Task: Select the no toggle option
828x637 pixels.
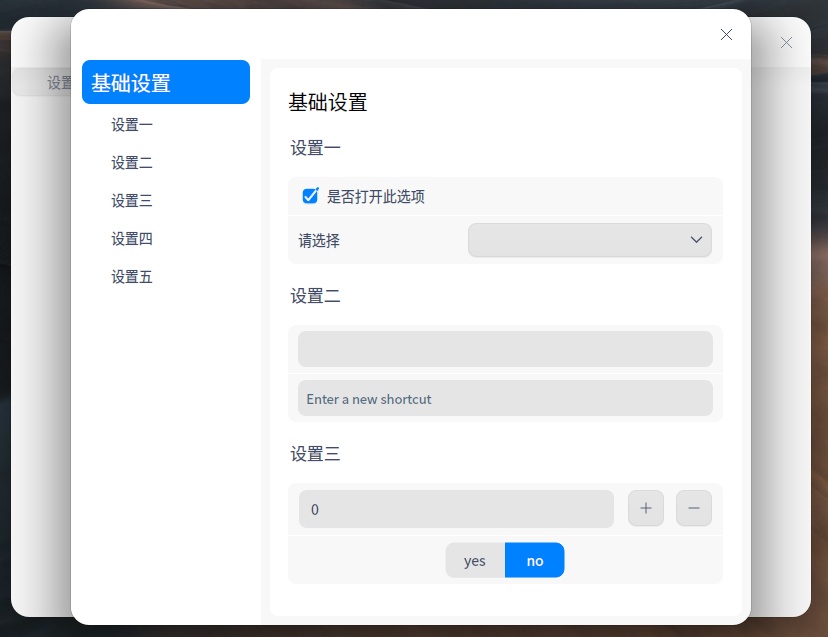Action: pos(534,560)
